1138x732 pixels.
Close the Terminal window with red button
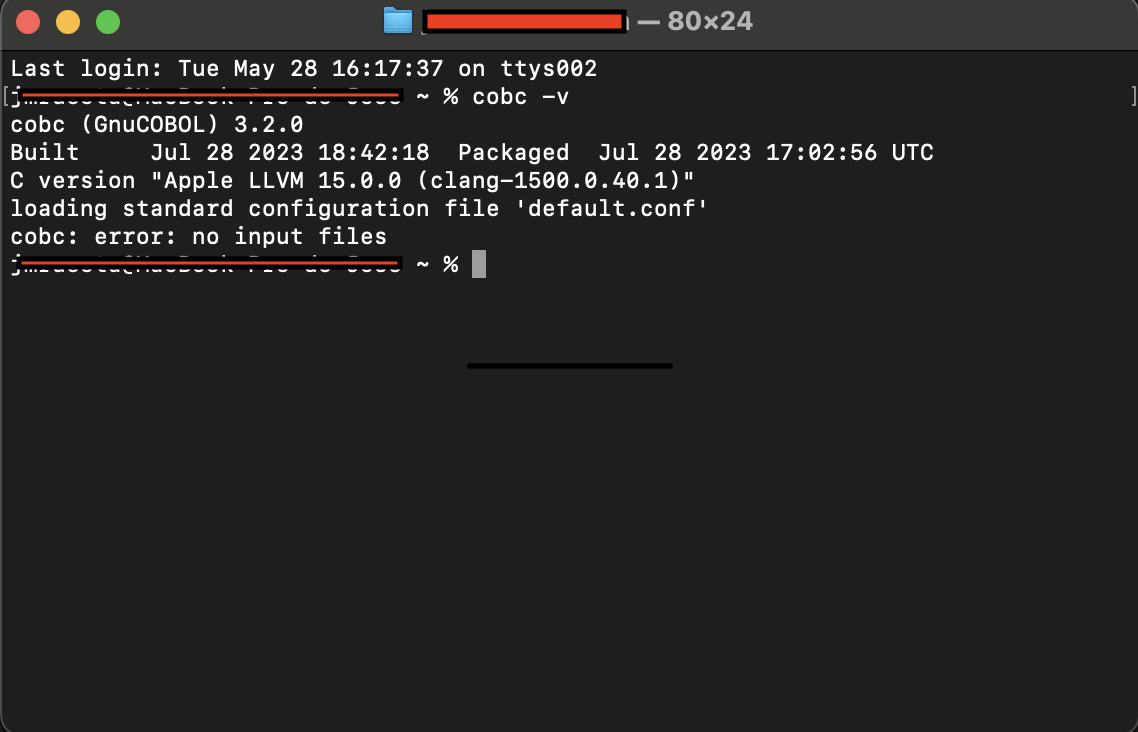coord(28,21)
